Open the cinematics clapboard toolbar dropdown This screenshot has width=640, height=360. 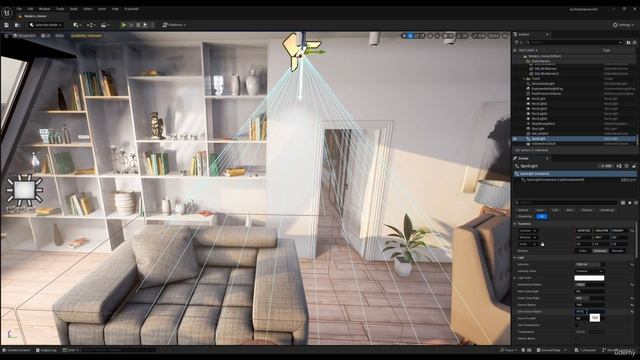[x=104, y=25]
